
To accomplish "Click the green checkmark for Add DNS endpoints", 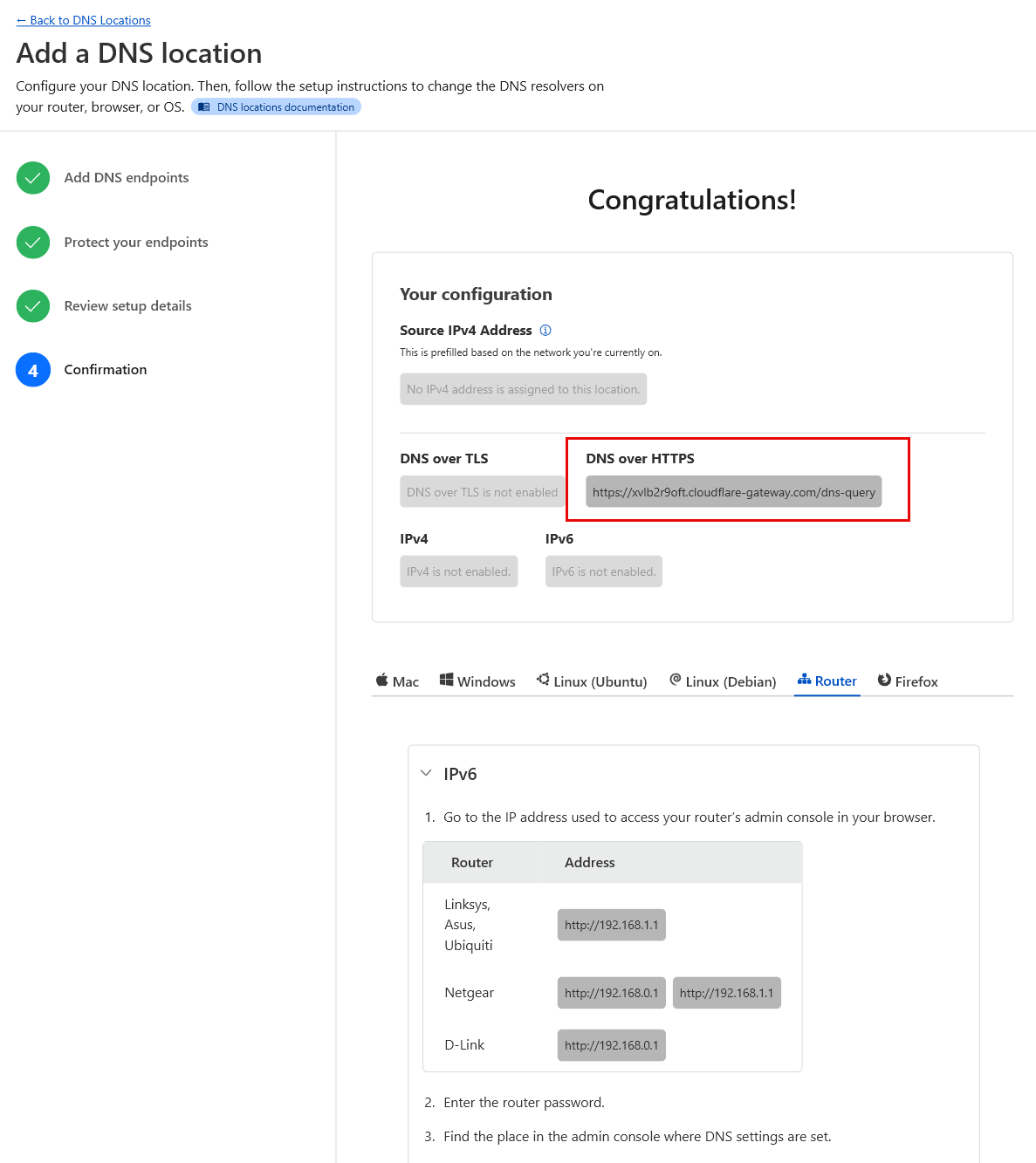I will point(33,178).
